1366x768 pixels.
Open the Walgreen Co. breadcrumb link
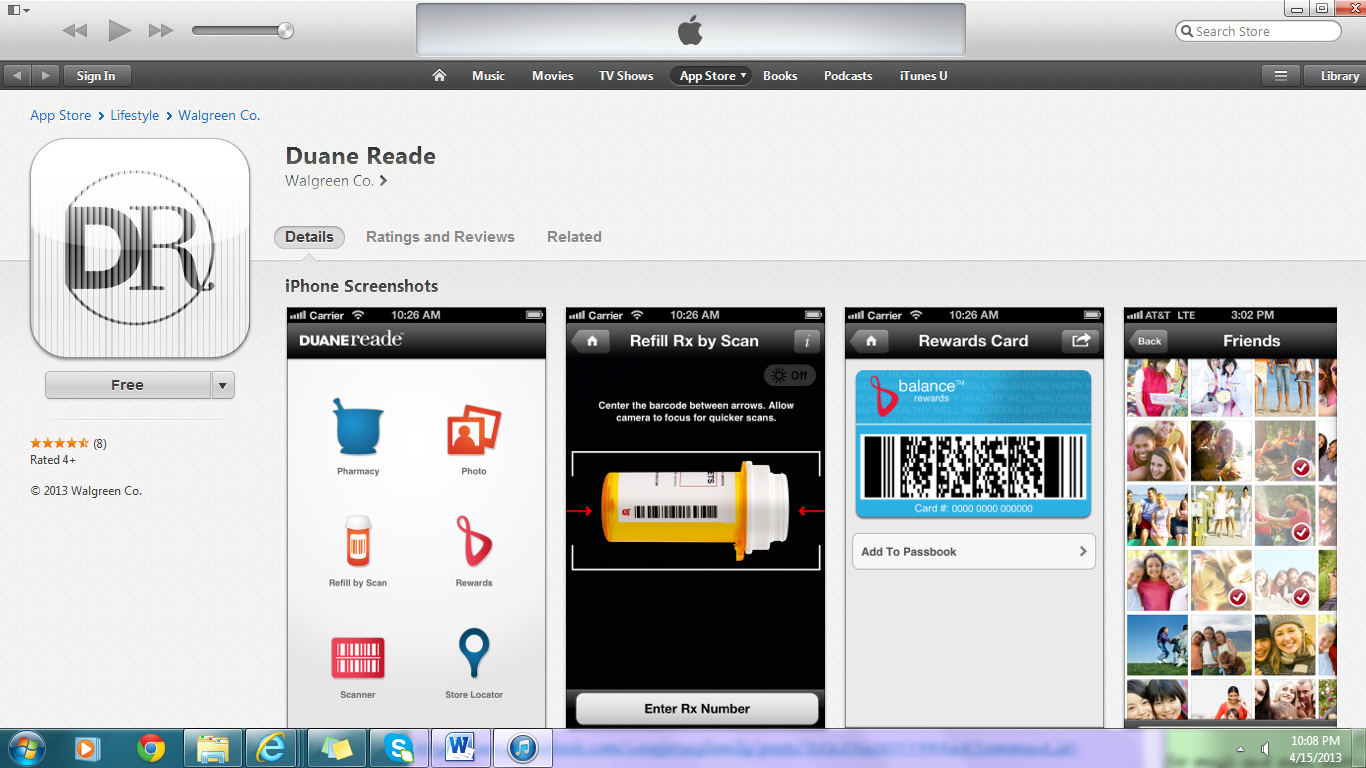click(x=219, y=116)
